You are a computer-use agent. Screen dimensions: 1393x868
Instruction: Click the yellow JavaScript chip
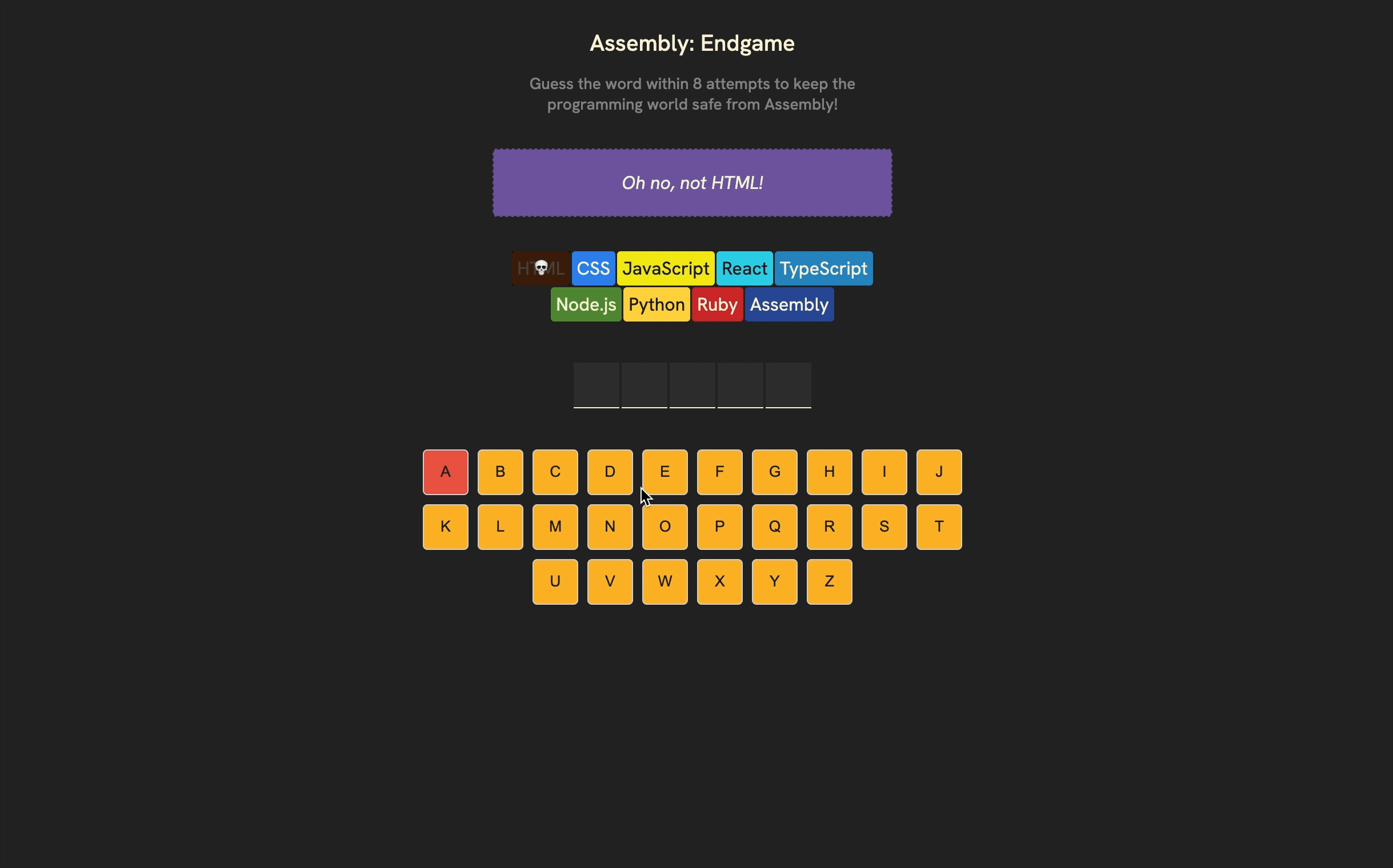pos(665,268)
